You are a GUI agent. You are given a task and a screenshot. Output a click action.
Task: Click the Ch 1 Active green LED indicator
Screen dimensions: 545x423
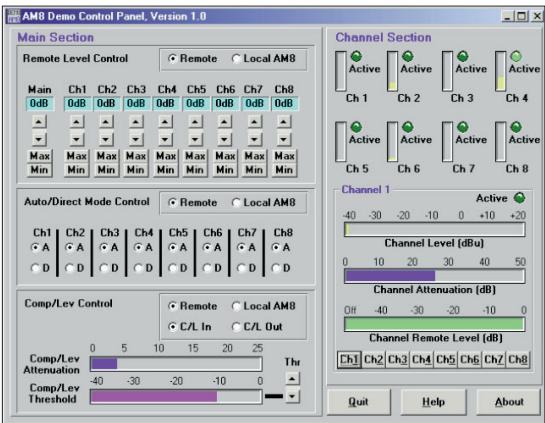pyautogui.click(x=356, y=56)
